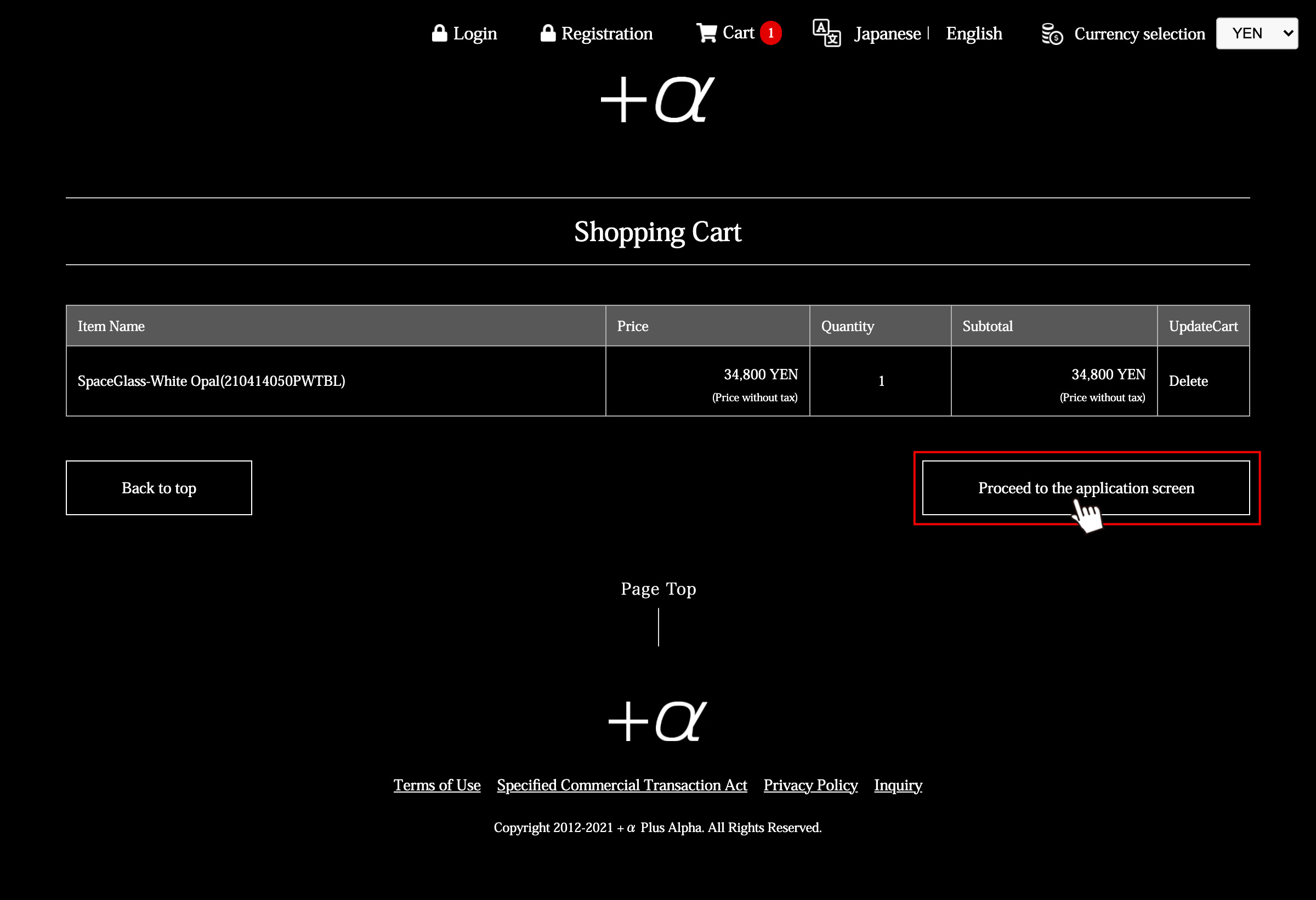Click the Back to top button

coord(158,488)
